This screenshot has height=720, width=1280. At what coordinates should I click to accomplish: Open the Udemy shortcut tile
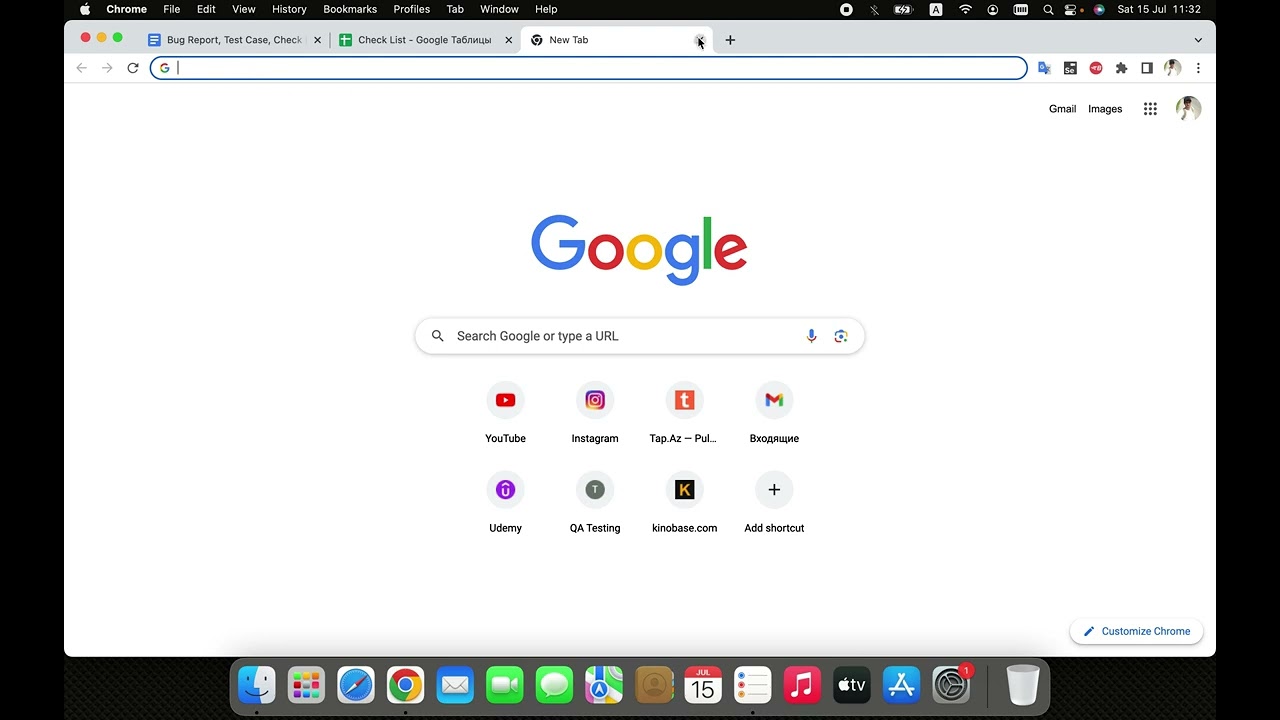click(x=505, y=503)
